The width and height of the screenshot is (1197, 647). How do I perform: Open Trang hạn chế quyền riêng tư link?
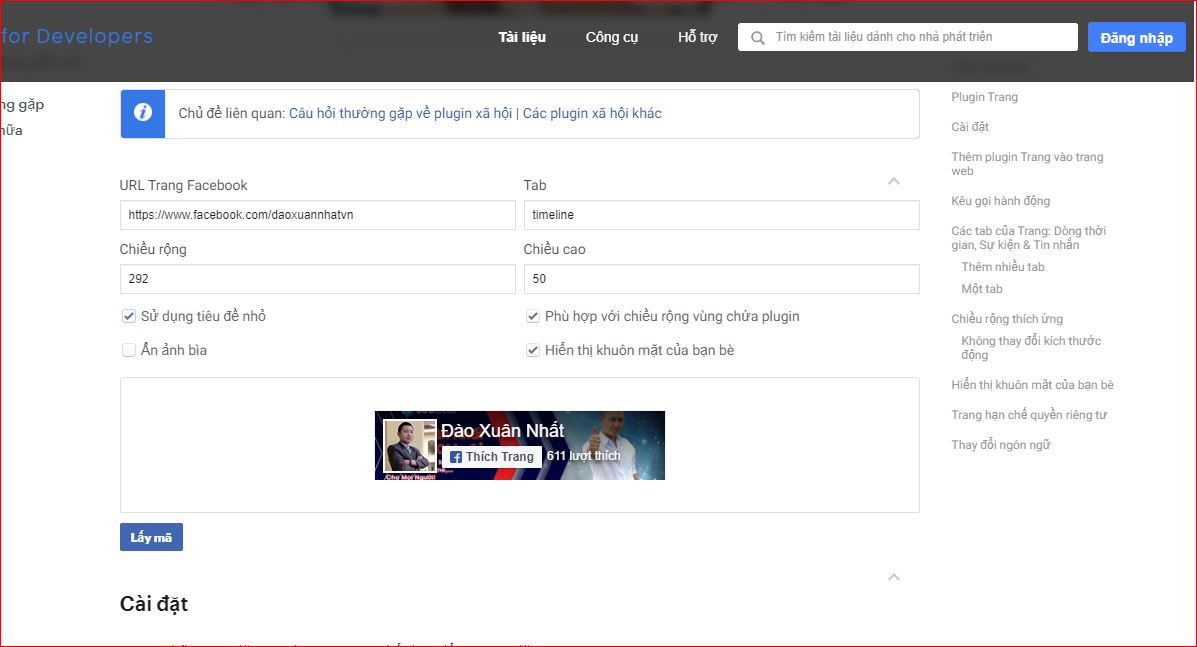(1029, 414)
